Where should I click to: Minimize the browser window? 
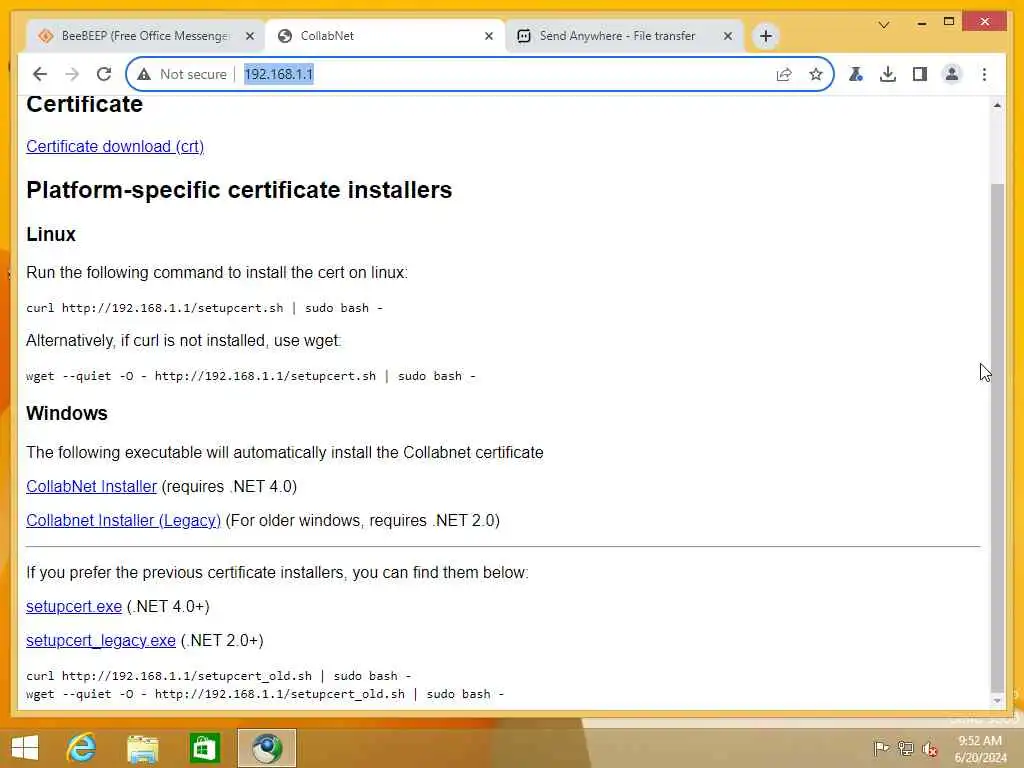pyautogui.click(x=921, y=23)
